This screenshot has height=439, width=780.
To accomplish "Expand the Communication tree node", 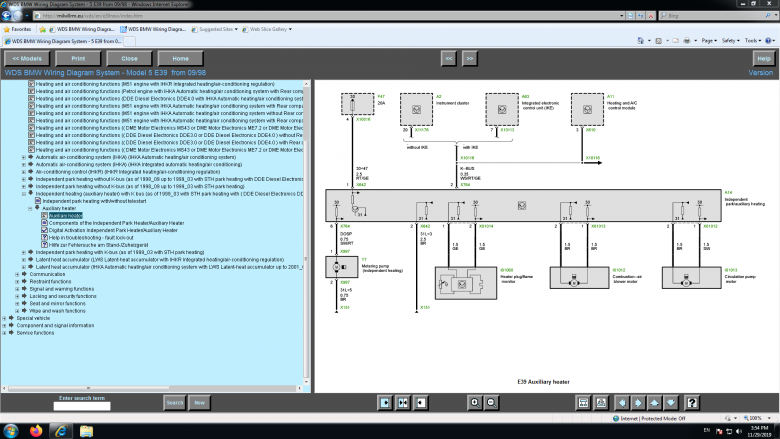I will point(17,274).
